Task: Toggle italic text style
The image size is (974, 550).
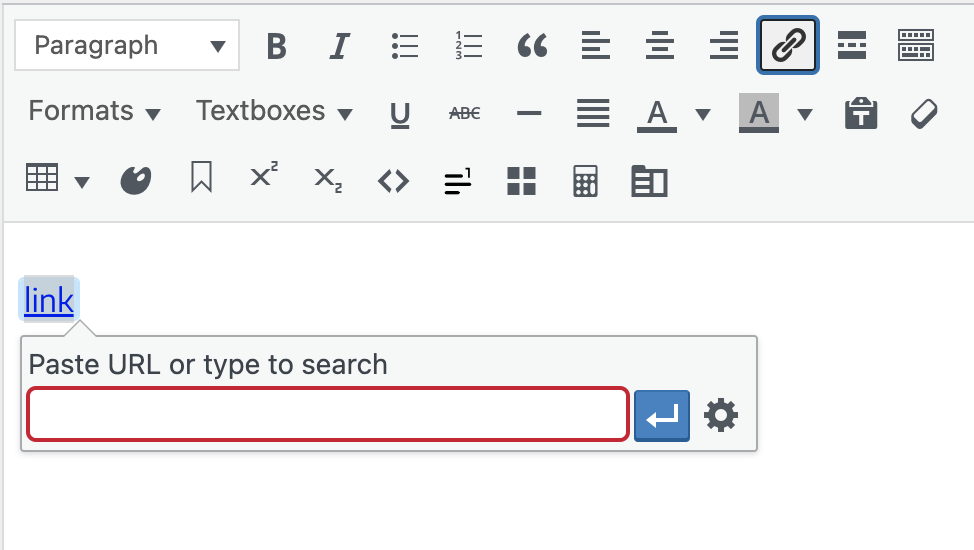Action: [340, 46]
